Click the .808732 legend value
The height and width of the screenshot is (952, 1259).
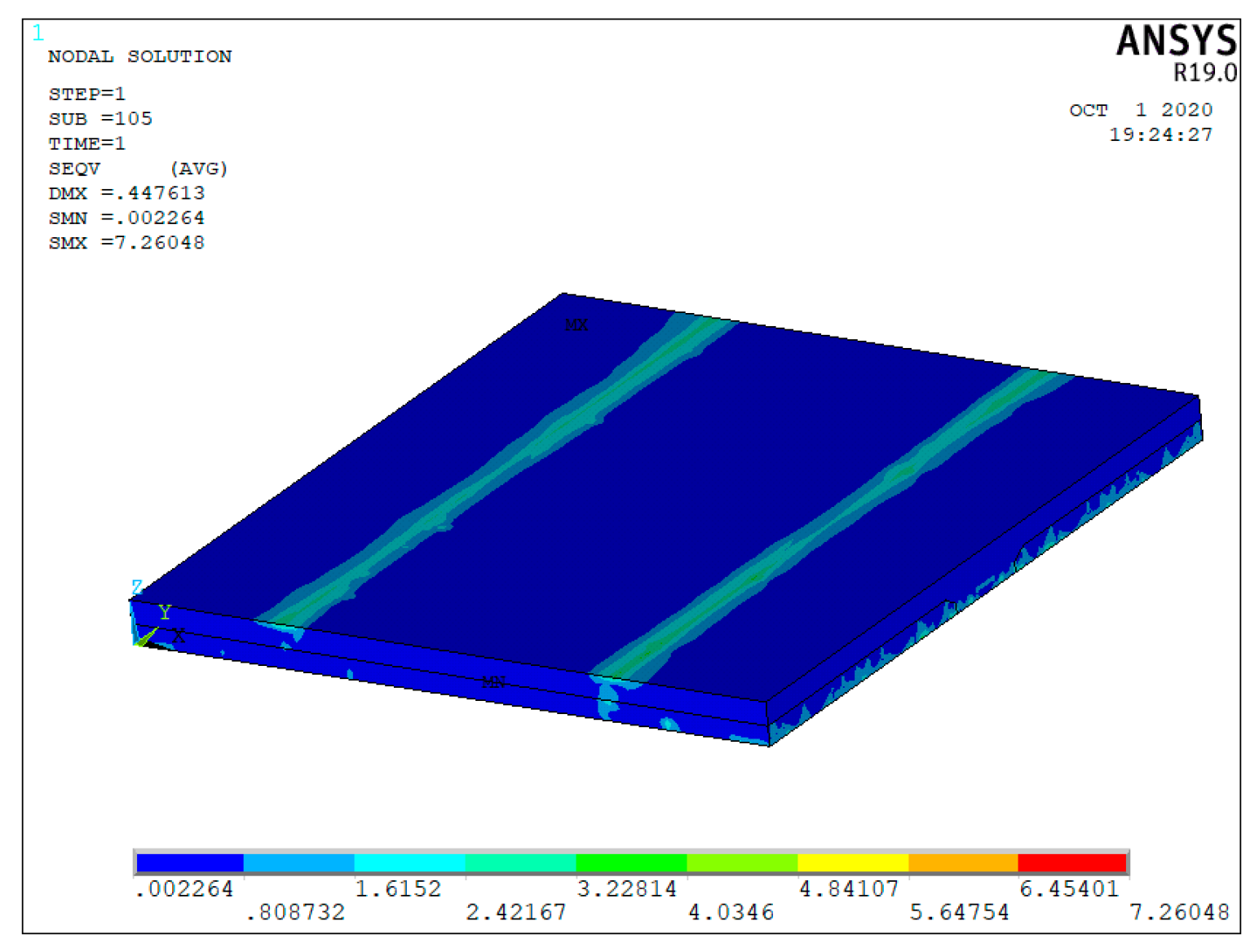coord(295,912)
